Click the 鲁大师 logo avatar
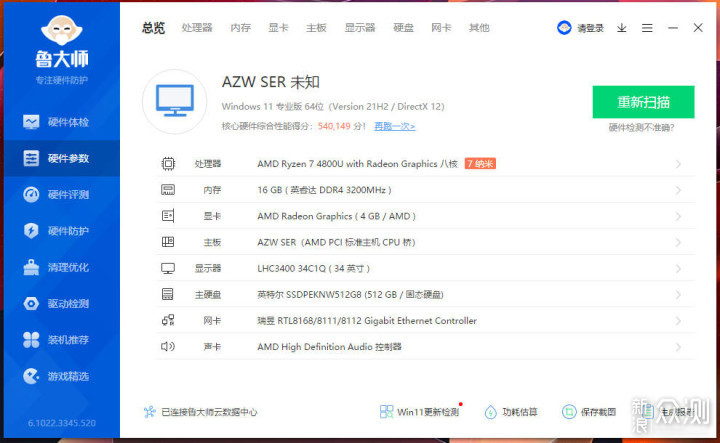 [x=62, y=30]
